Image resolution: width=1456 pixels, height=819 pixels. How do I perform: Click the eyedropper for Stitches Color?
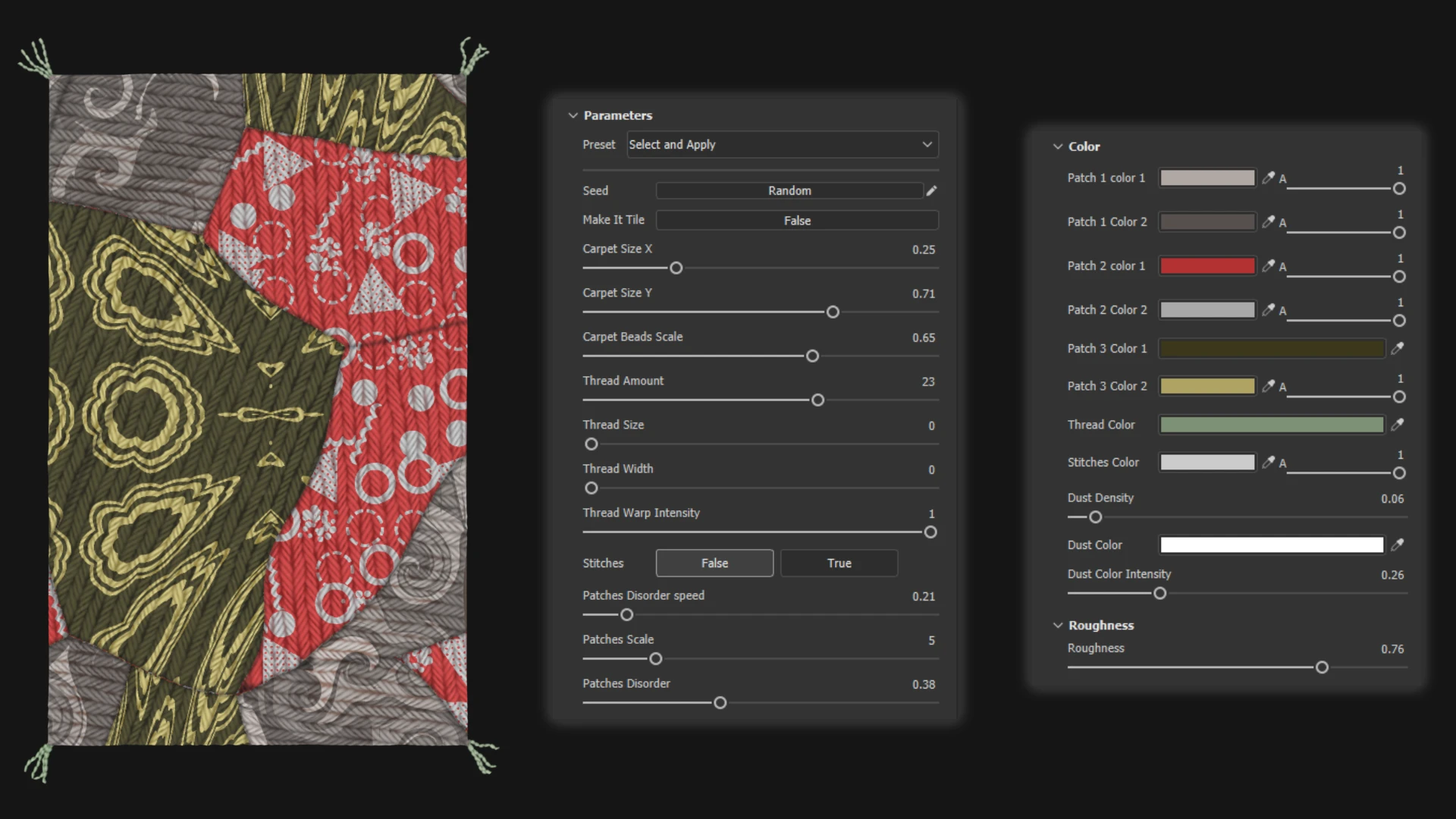click(x=1268, y=462)
